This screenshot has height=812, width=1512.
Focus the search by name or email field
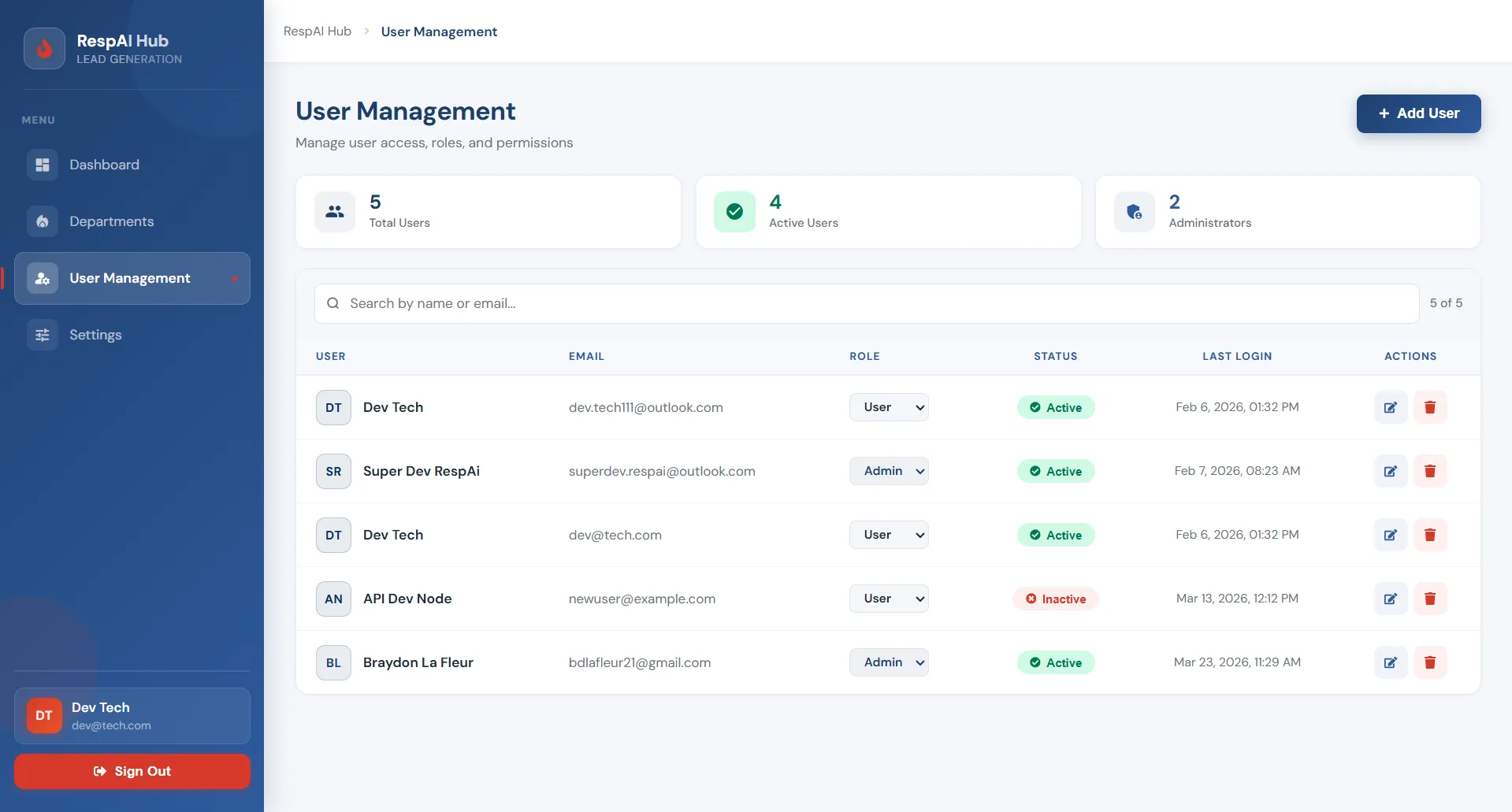click(867, 303)
